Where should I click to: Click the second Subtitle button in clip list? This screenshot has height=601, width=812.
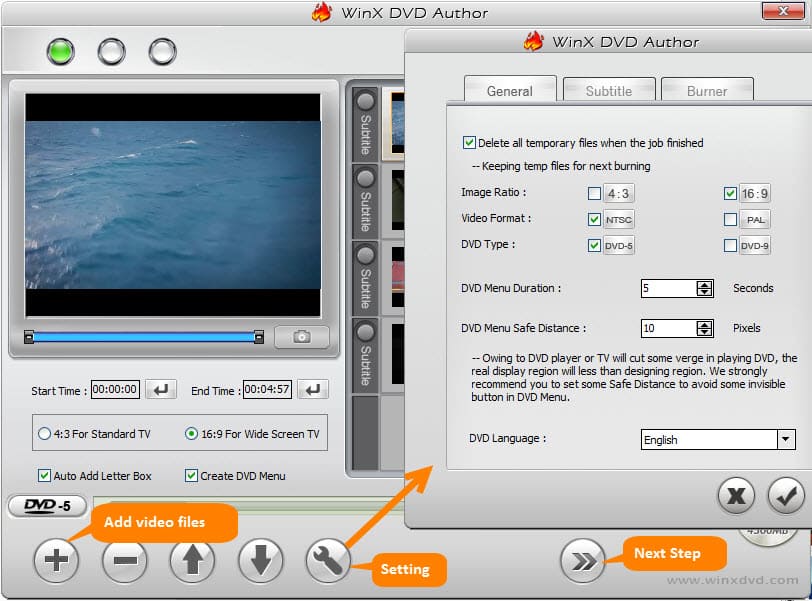[366, 201]
